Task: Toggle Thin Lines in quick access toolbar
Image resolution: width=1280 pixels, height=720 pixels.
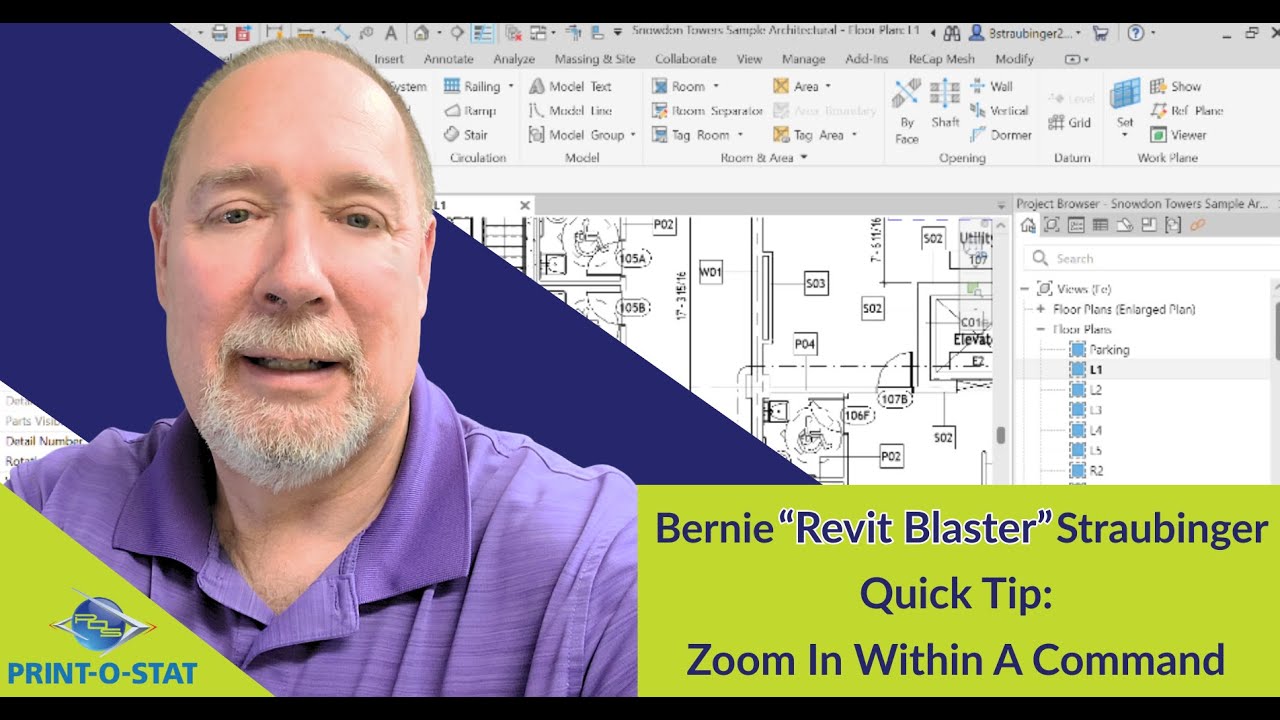Action: point(483,33)
